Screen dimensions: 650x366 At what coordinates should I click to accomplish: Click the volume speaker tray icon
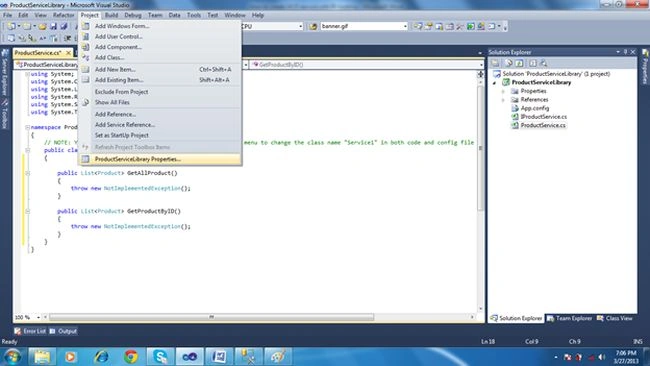(602, 357)
